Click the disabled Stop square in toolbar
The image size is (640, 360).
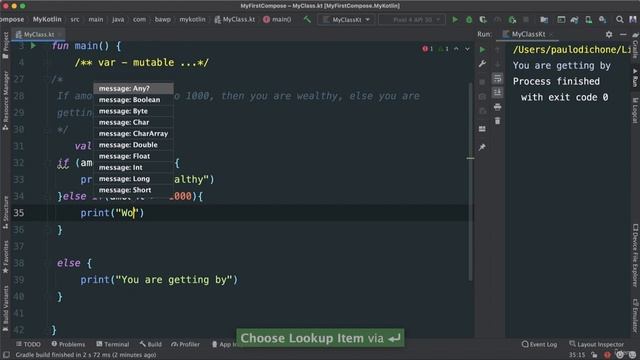click(526, 19)
